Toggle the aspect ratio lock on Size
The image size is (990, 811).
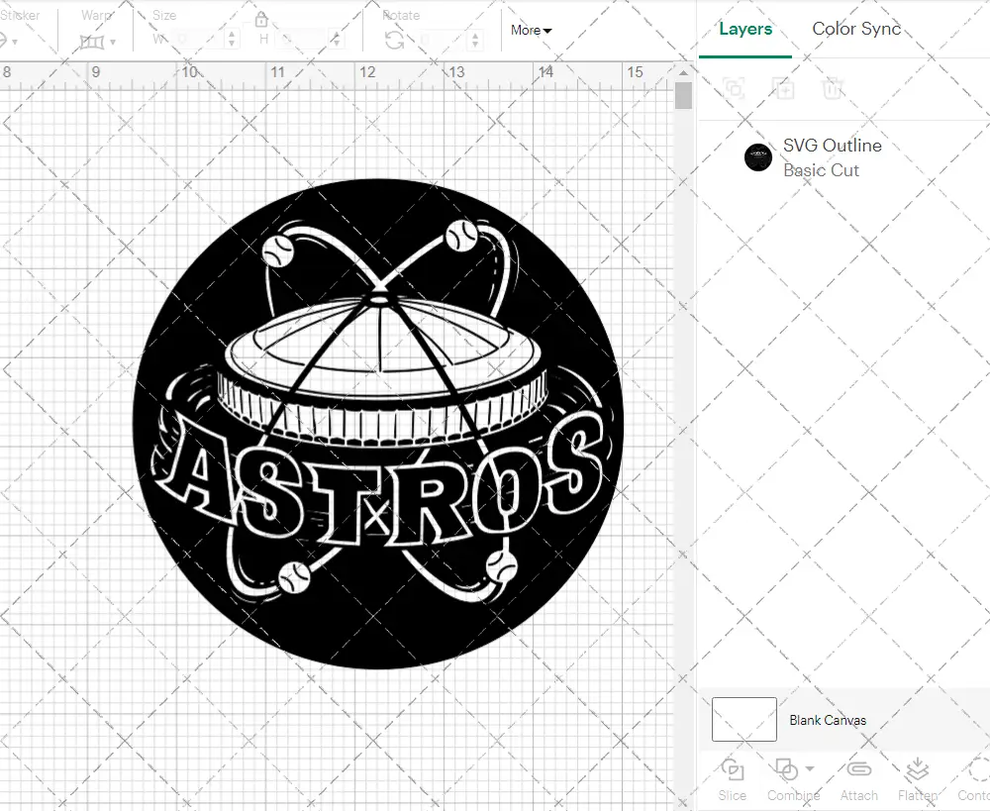[262, 19]
